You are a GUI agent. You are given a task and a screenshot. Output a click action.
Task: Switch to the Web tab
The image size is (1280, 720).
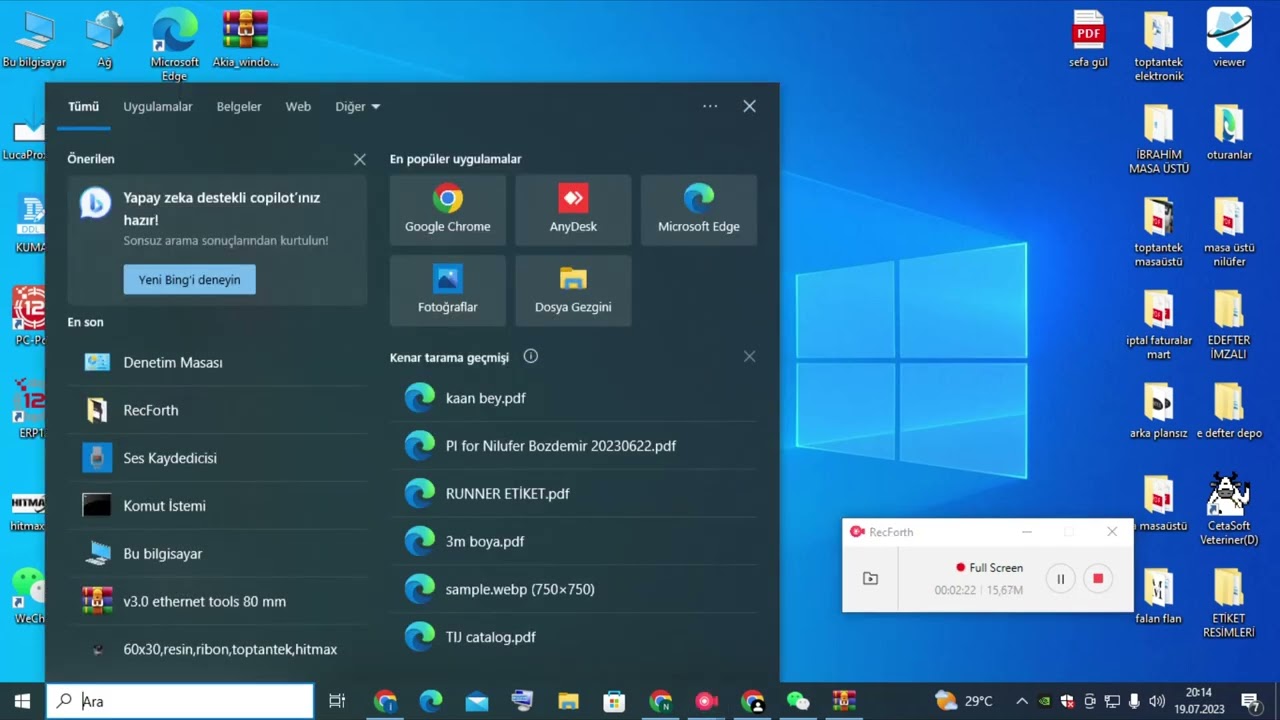tap(298, 106)
